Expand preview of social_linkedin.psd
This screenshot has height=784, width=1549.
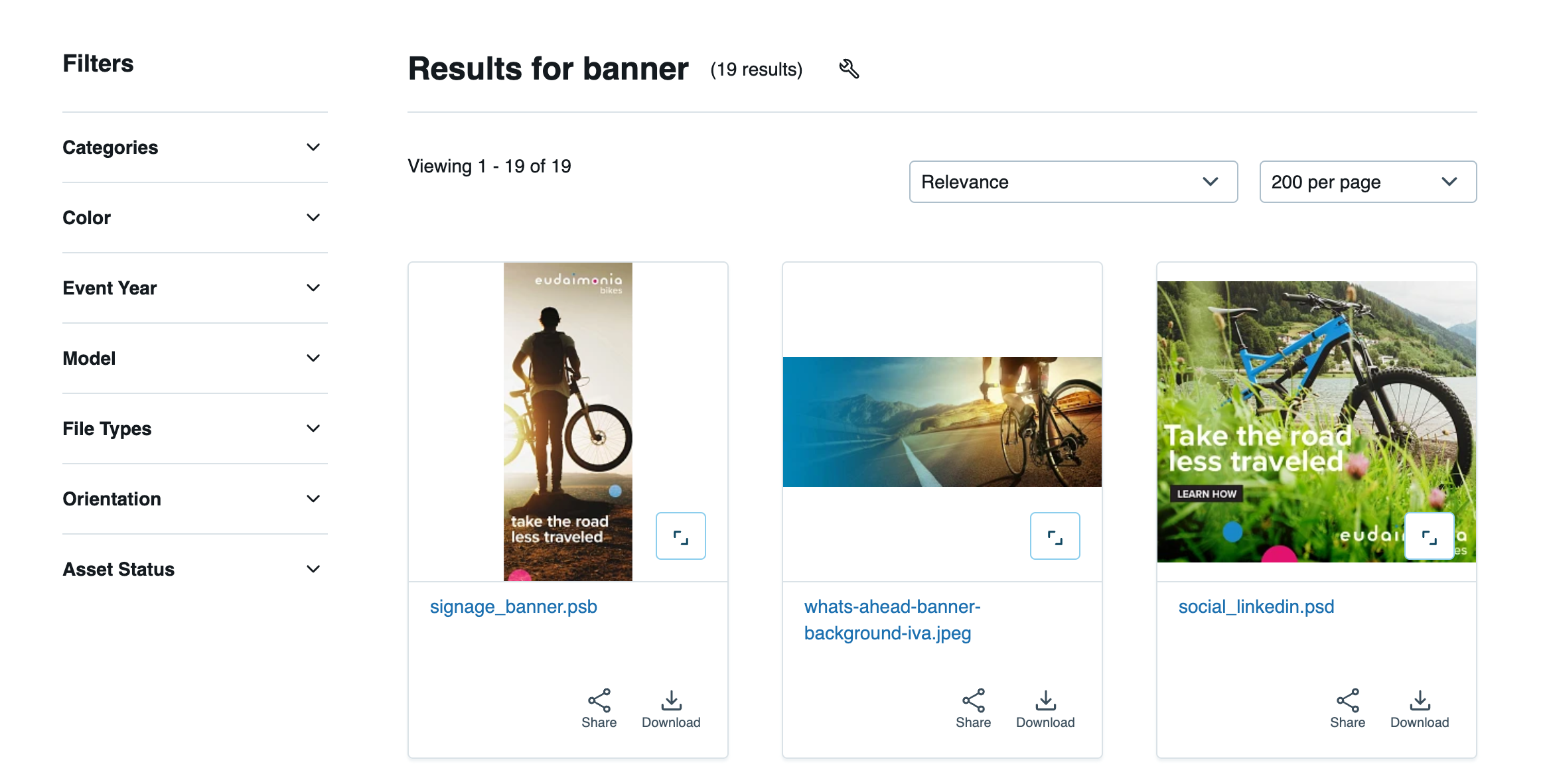click(1429, 536)
